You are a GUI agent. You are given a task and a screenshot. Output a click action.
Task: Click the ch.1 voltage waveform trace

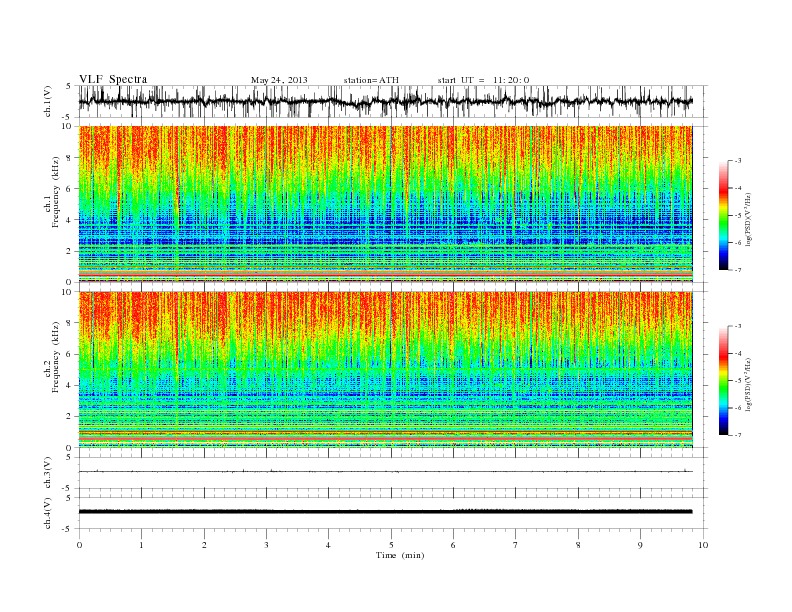[x=385, y=101]
